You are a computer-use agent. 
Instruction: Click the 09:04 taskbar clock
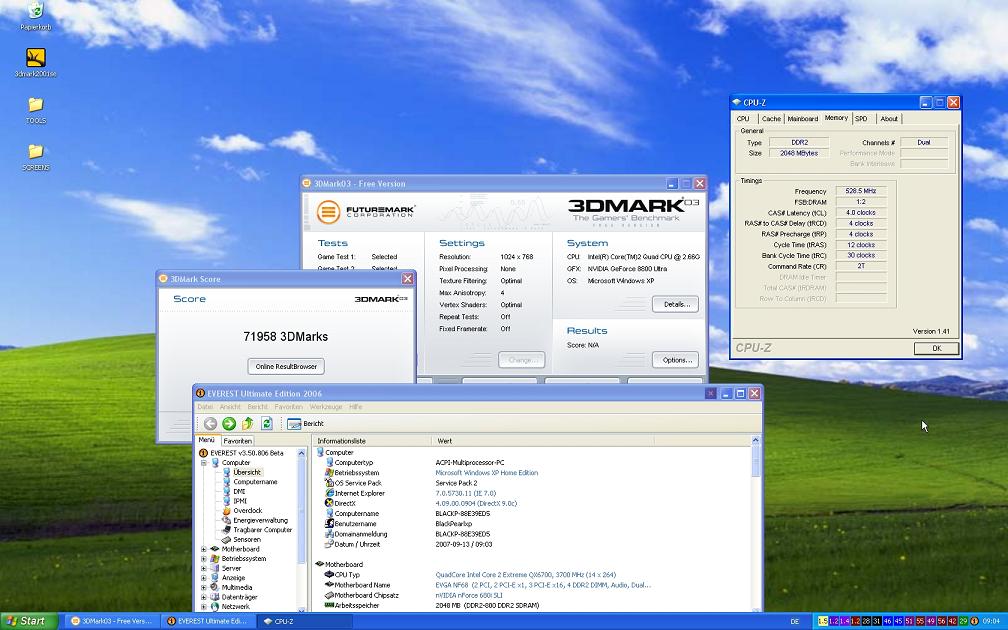[991, 622]
